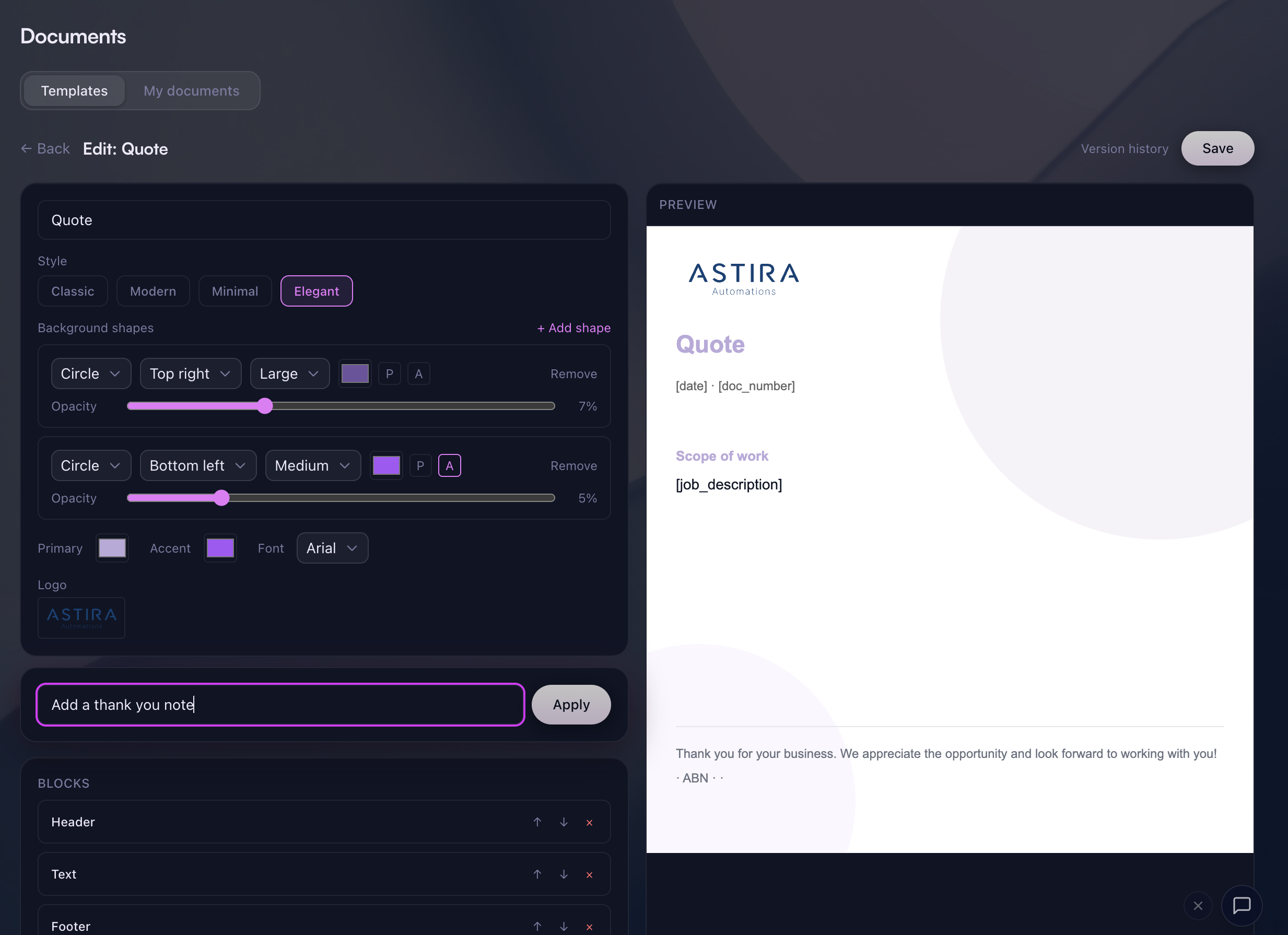Click the 'Thank you for your business' text
The height and width of the screenshot is (935, 1288).
point(946,754)
